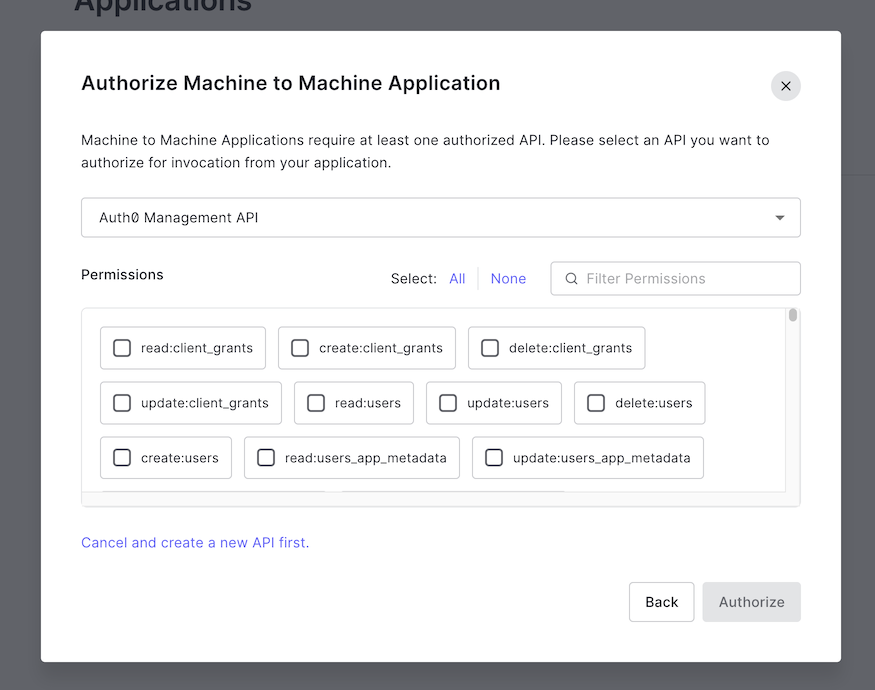The width and height of the screenshot is (875, 690).
Task: Click the Authorize button
Action: (x=751, y=602)
